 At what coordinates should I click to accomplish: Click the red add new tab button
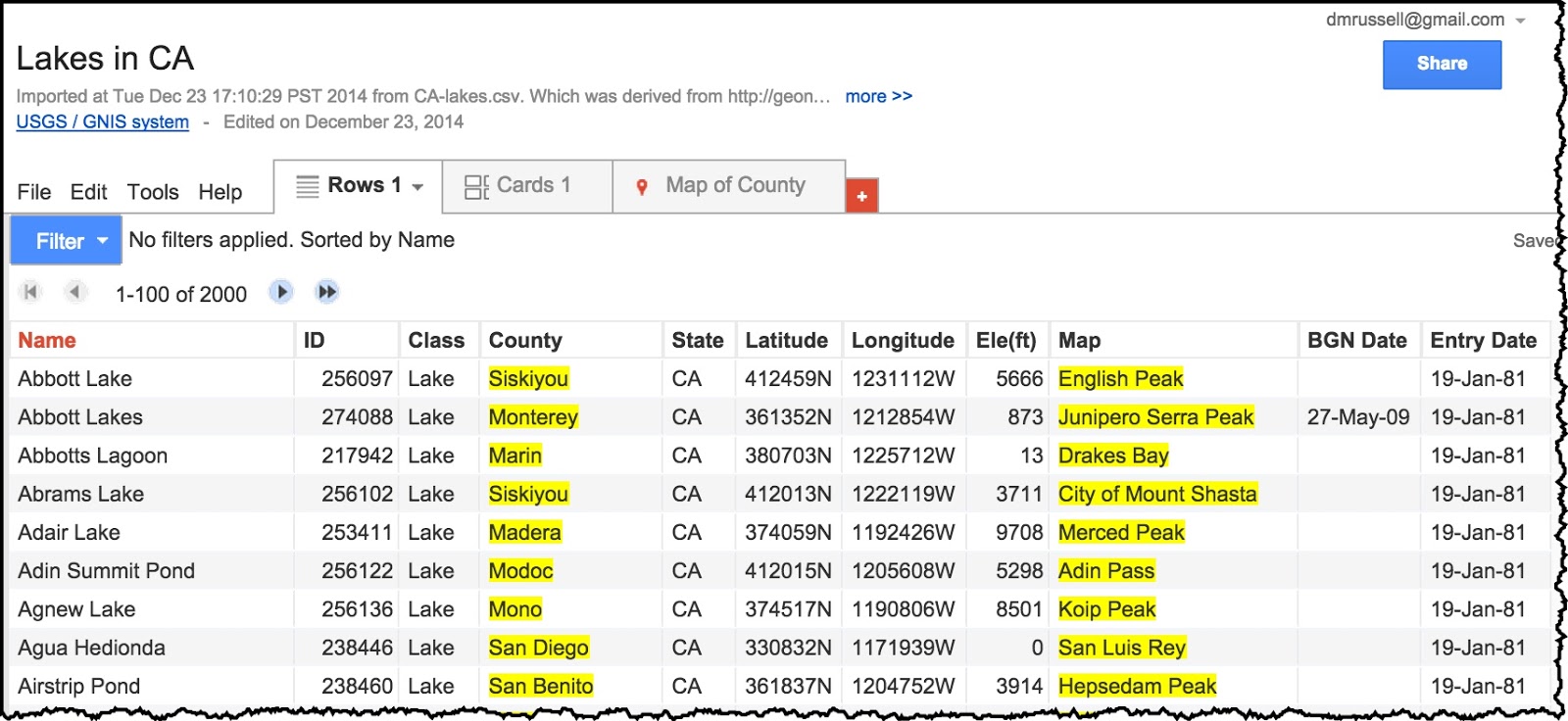pos(861,196)
